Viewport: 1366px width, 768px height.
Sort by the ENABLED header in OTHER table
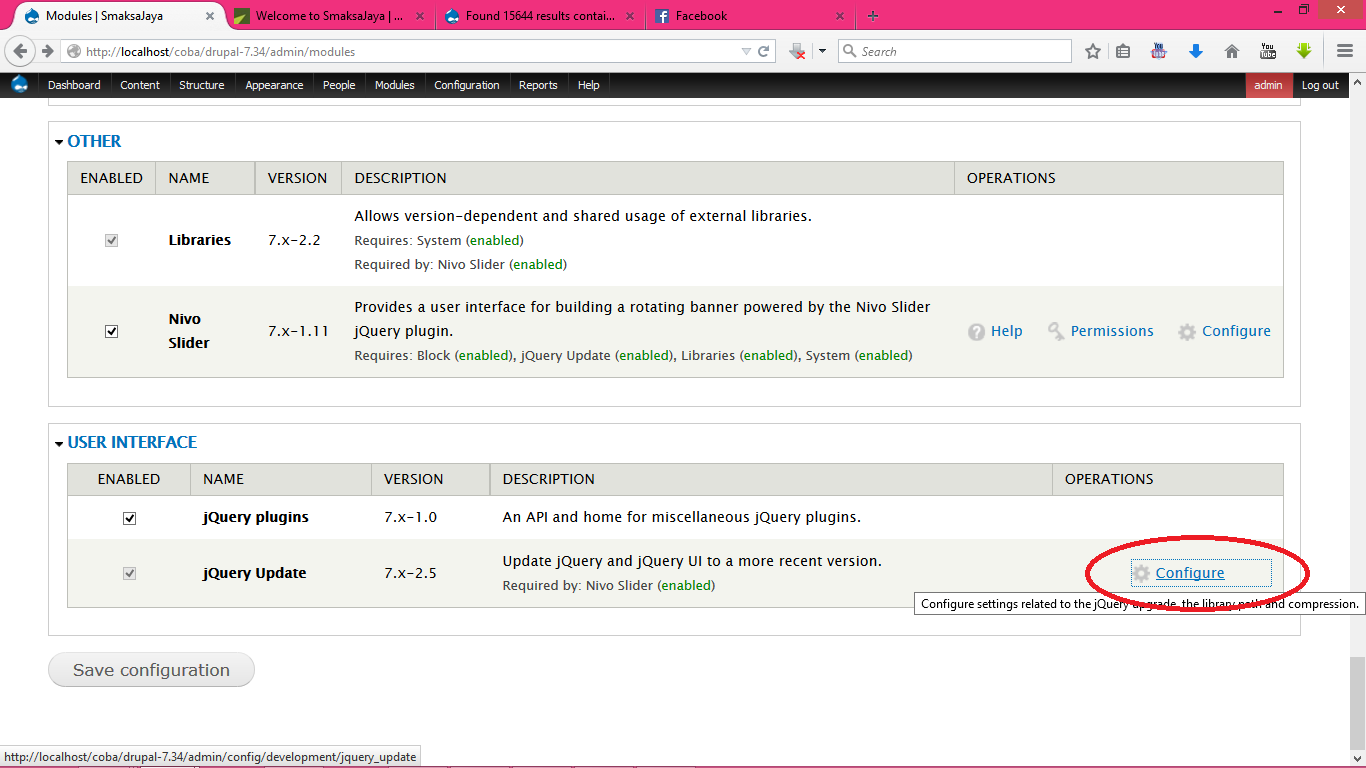point(111,178)
